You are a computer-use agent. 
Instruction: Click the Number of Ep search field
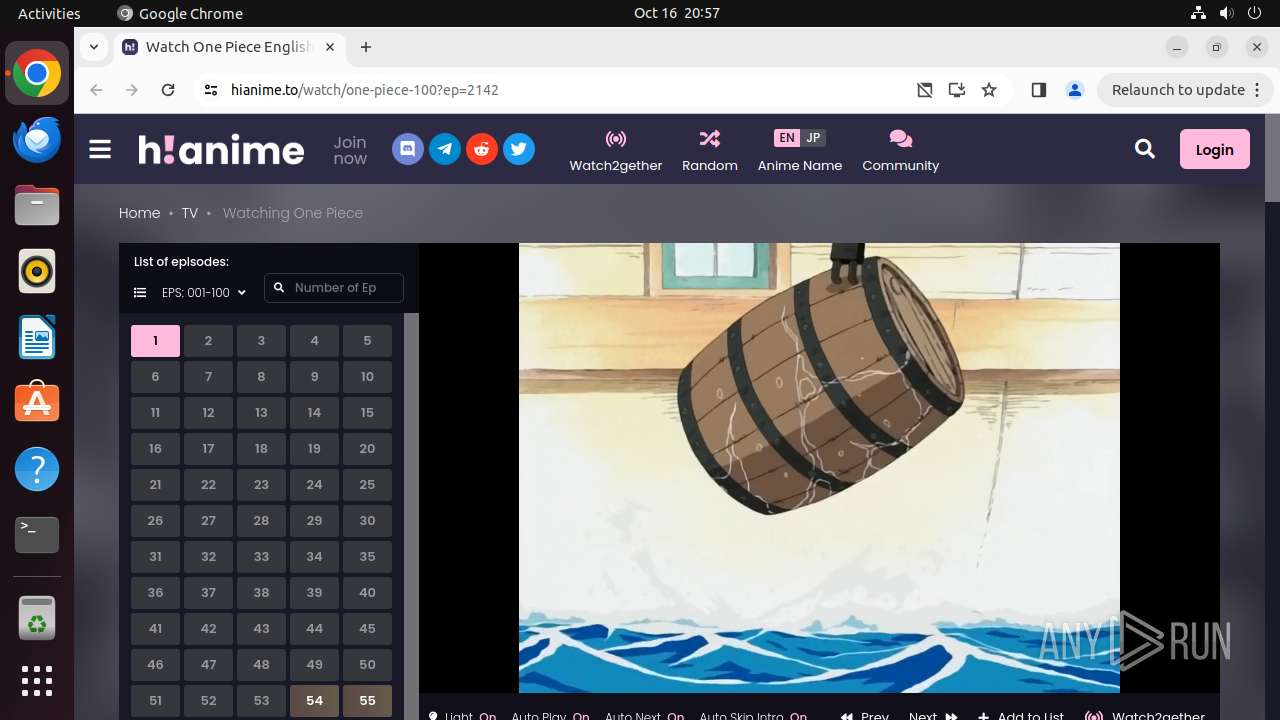tap(334, 288)
